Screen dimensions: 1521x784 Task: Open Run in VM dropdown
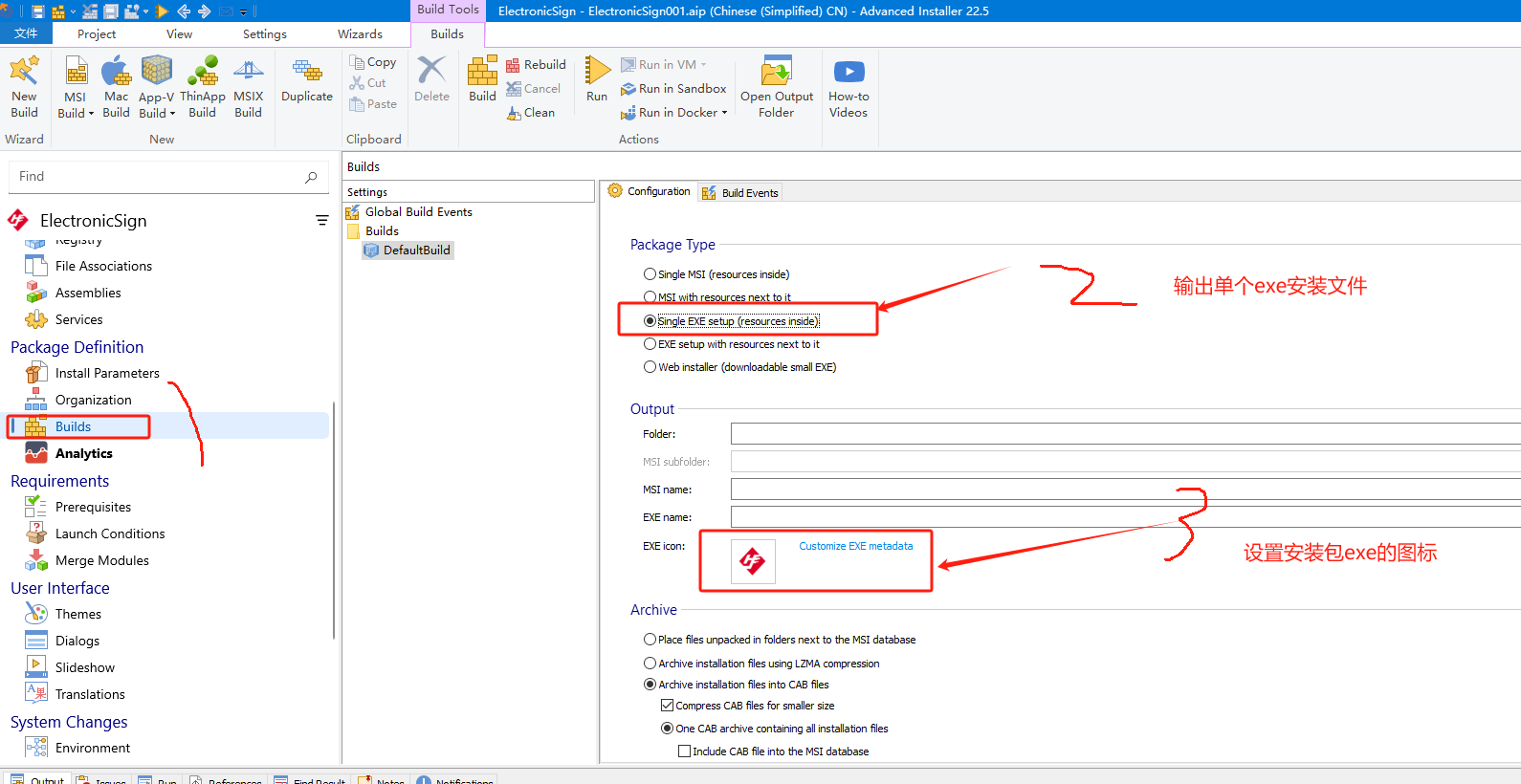pos(704,64)
